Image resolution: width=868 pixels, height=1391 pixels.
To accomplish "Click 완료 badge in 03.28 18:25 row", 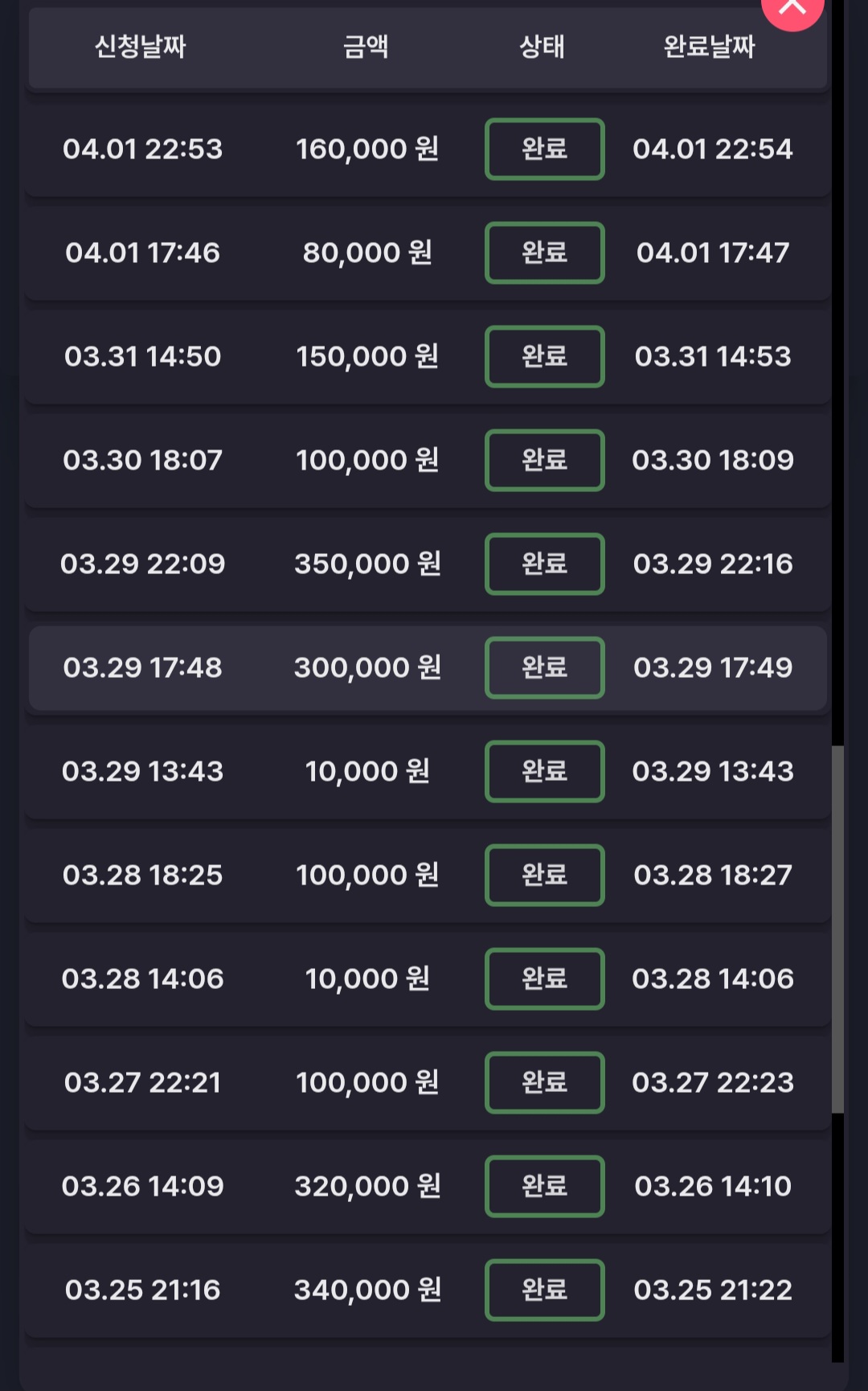I will pyautogui.click(x=544, y=875).
